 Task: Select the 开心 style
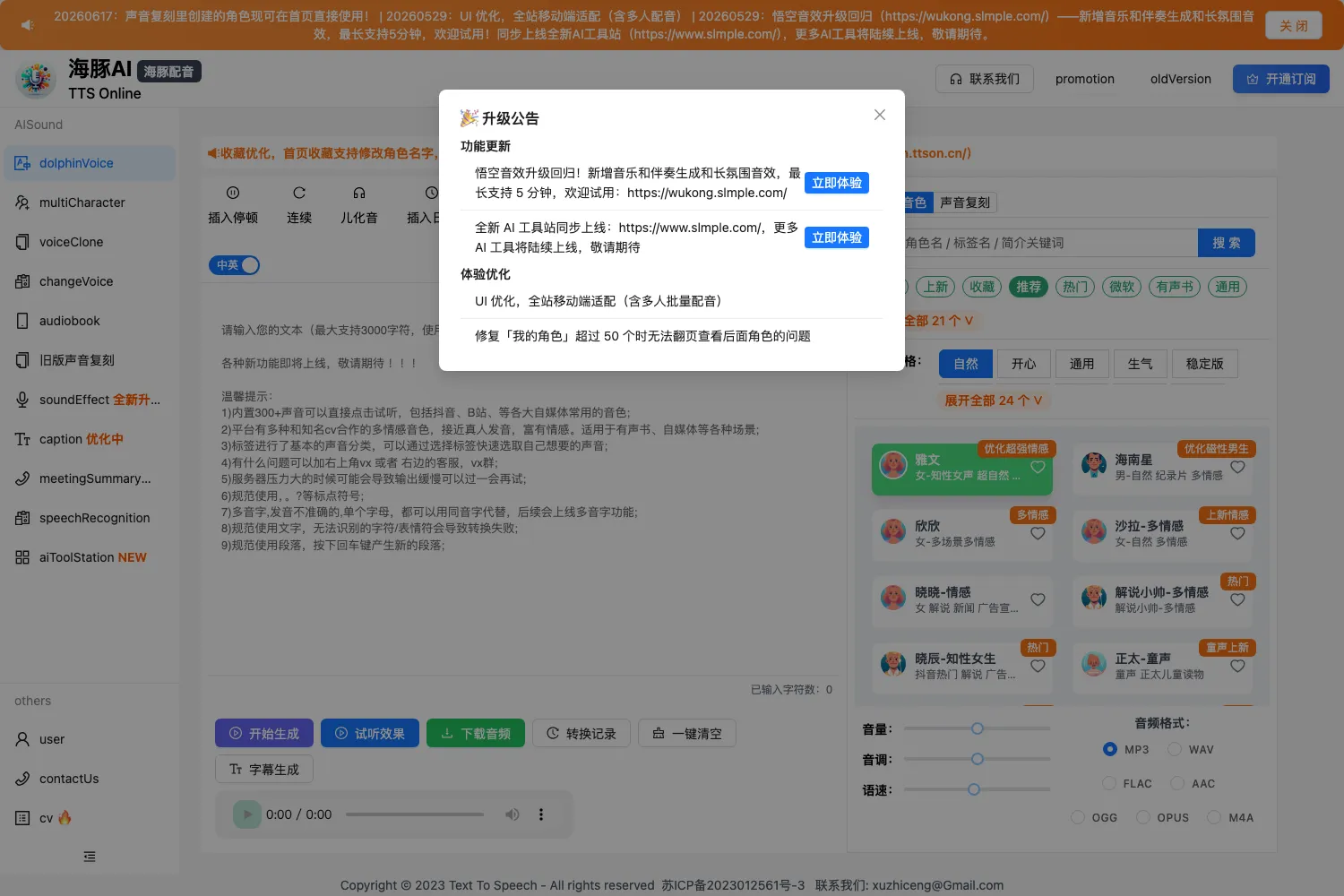pyautogui.click(x=1024, y=364)
